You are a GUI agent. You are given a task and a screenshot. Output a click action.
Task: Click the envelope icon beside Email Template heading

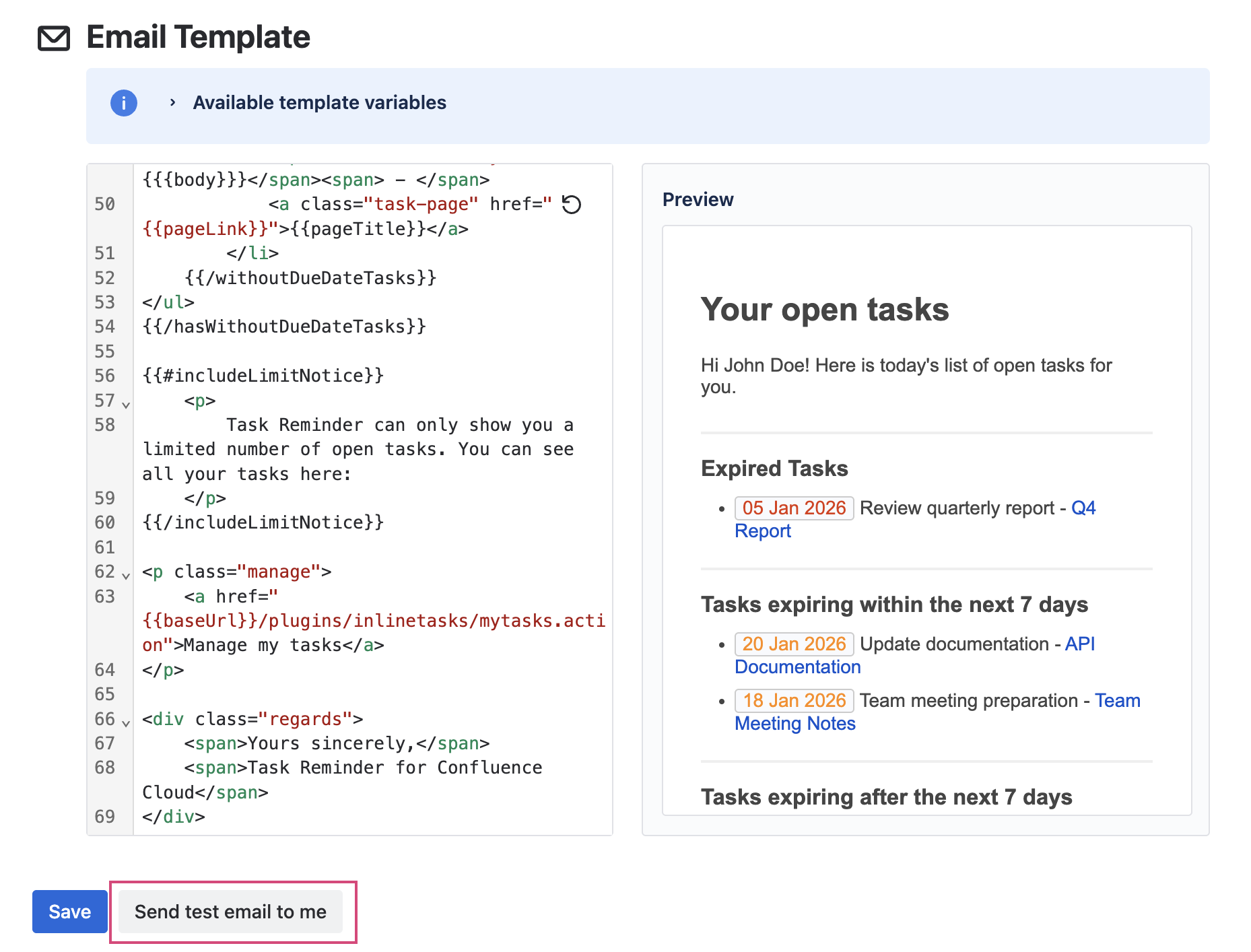coord(54,38)
